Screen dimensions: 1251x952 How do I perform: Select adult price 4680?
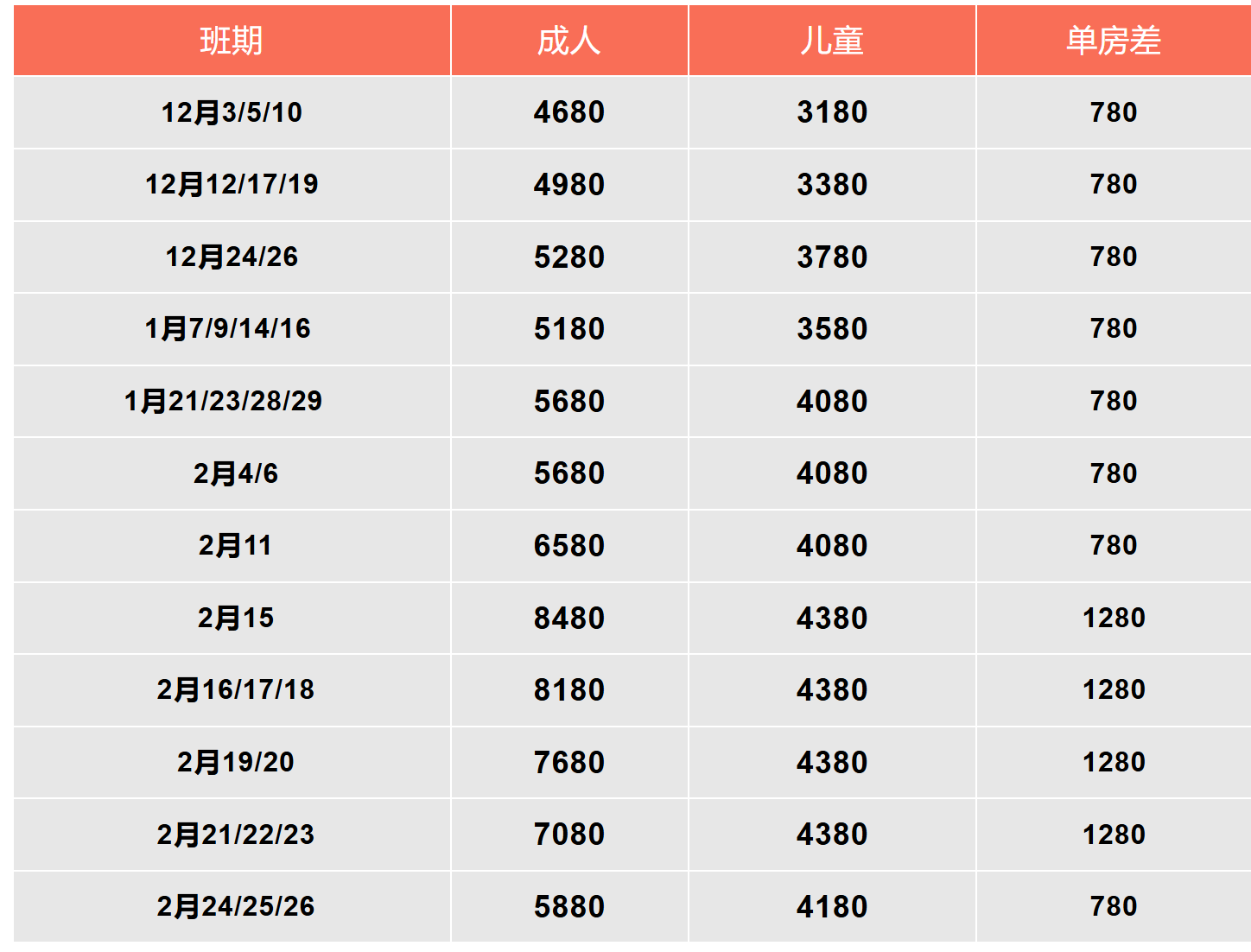[x=568, y=112]
